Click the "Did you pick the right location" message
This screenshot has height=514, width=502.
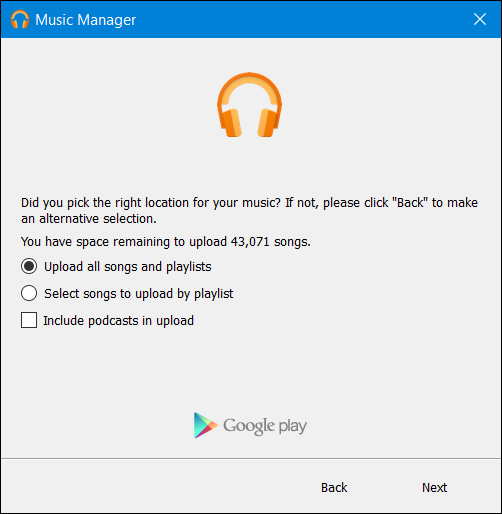[249, 210]
